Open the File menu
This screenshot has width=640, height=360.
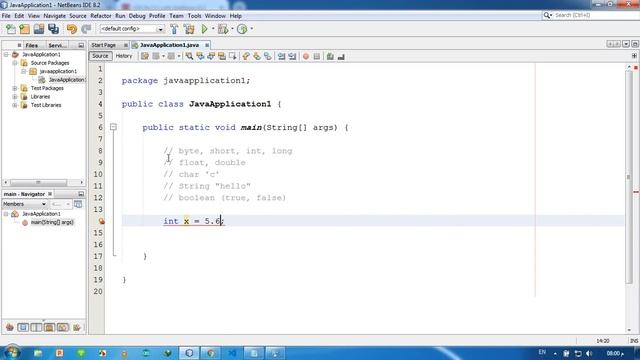(6, 16)
